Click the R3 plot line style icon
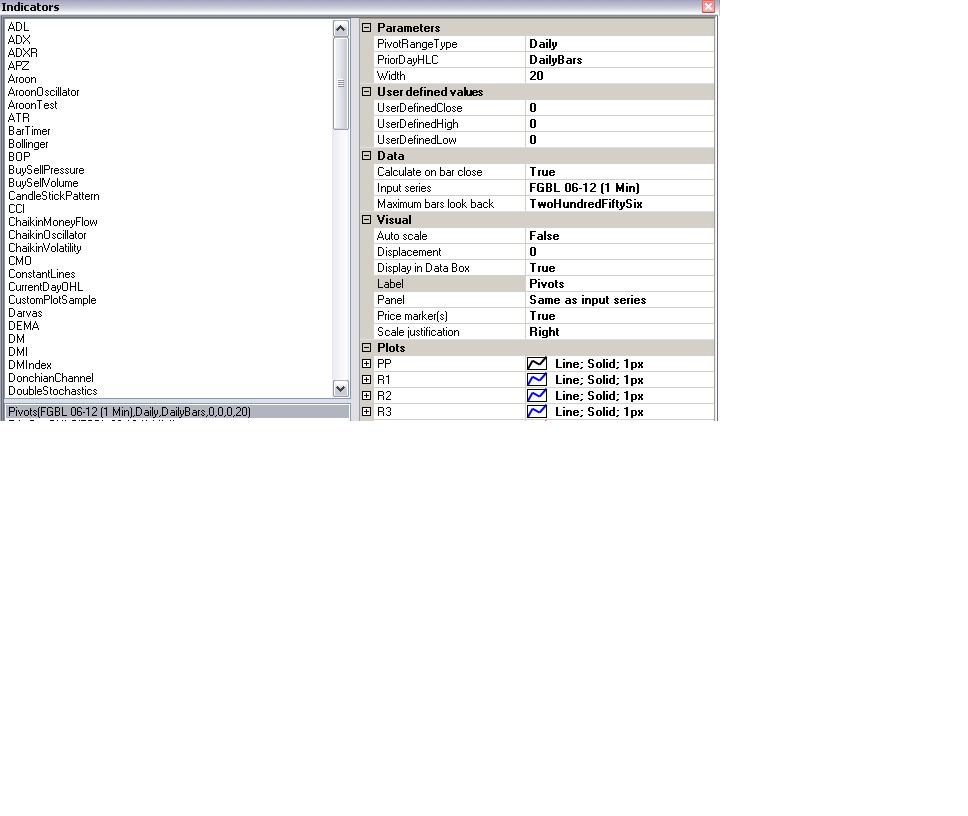Screen dimensions: 968x816 click(x=536, y=412)
